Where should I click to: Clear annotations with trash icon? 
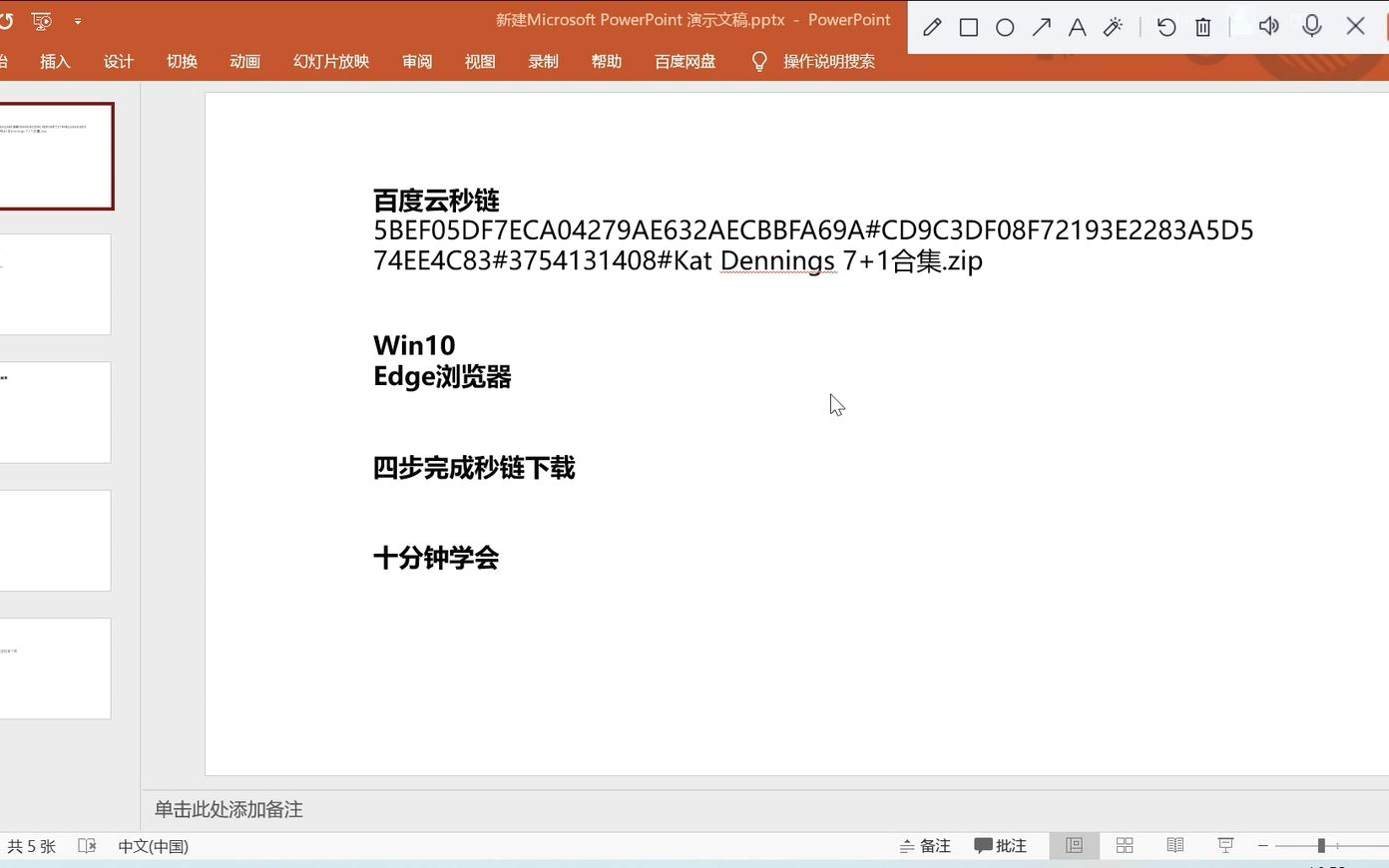[x=1203, y=27]
